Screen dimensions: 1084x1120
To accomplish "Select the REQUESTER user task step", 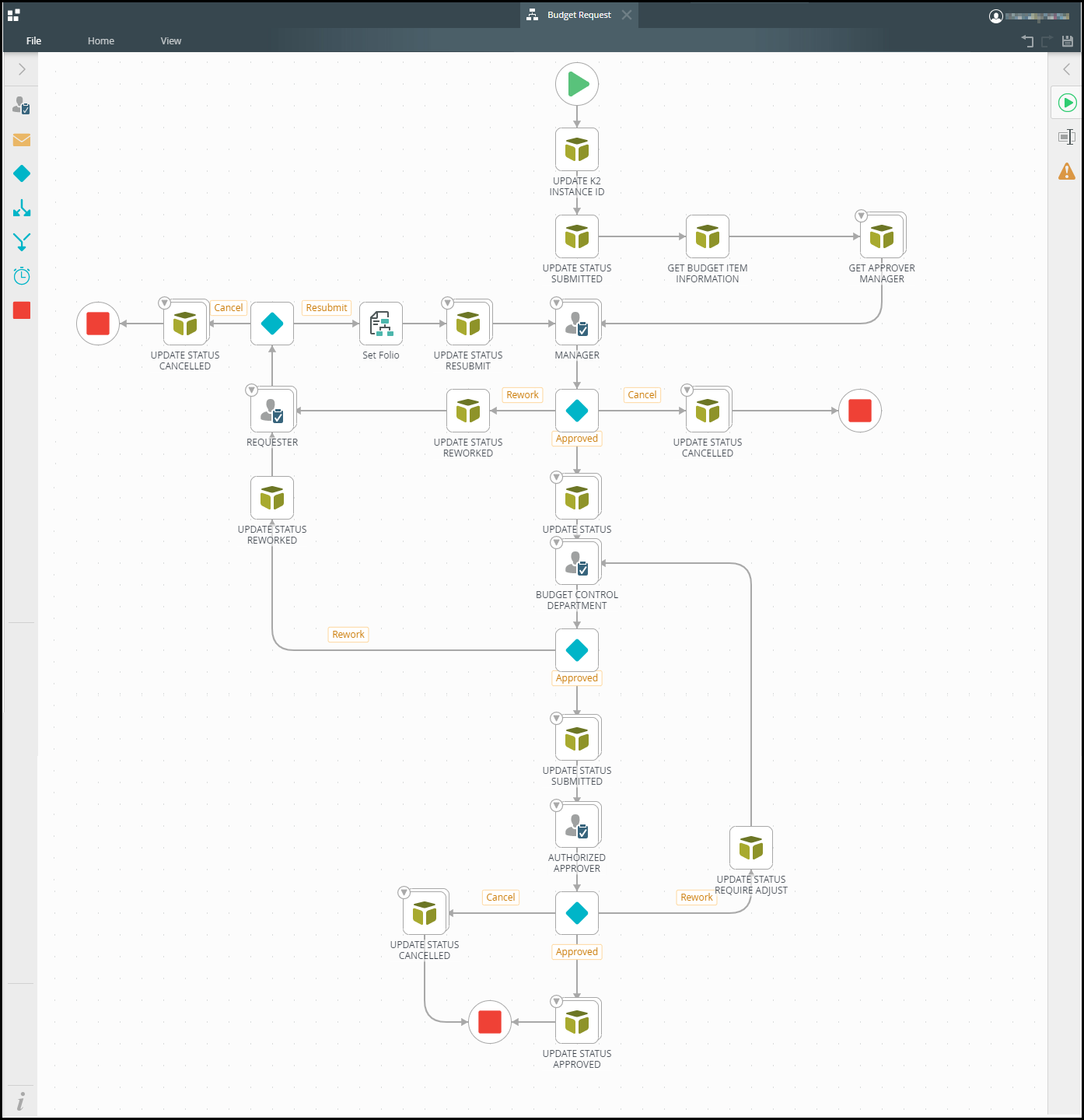I will [272, 411].
